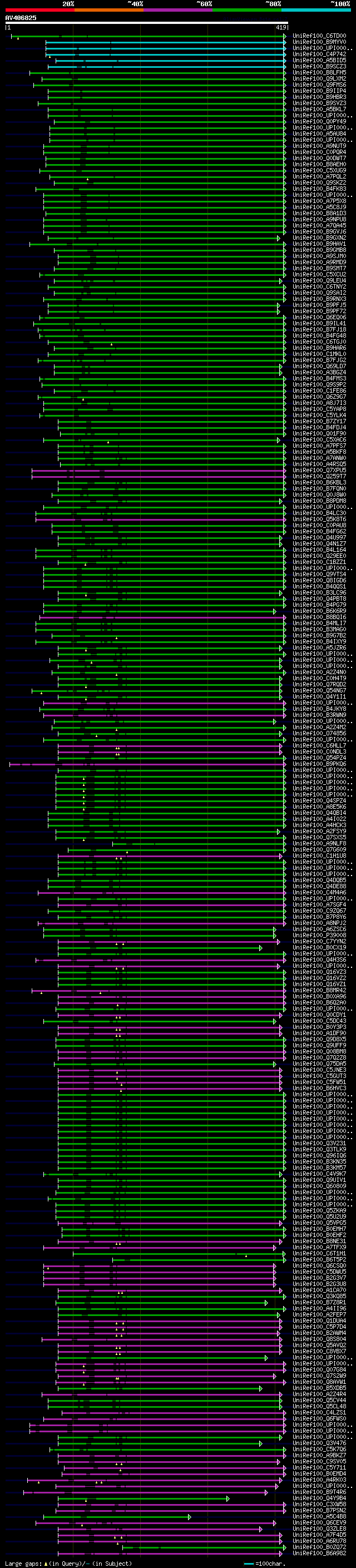Screen dimensions: 356x1568
Task: Click the purple ~60% legend color segment
Action: (179, 10)
